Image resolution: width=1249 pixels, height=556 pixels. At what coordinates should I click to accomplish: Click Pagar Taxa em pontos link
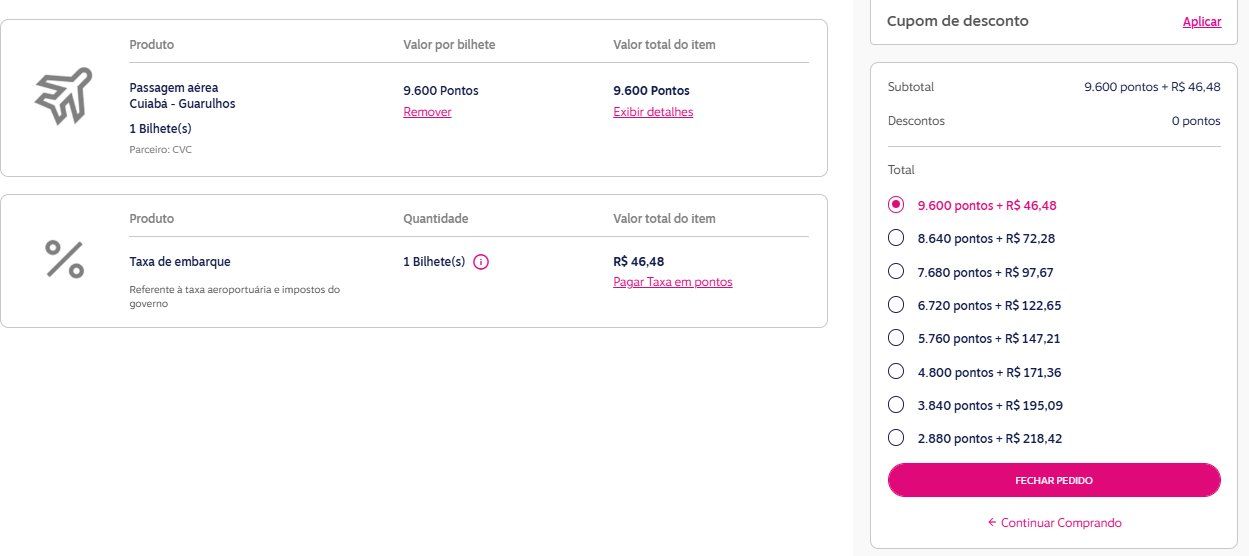click(x=673, y=282)
